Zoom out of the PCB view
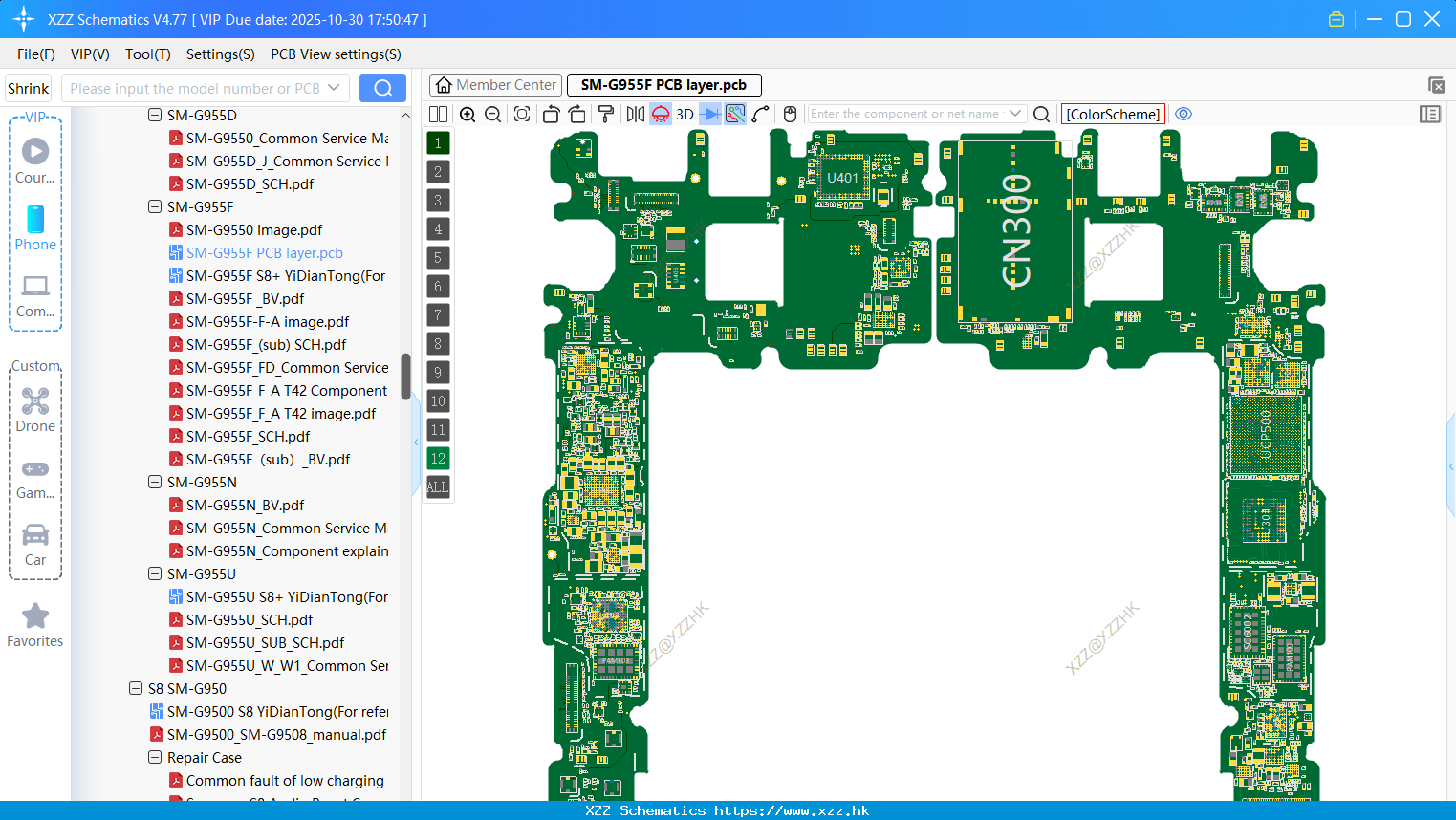Screen dimensions: 1456x820 tap(493, 114)
